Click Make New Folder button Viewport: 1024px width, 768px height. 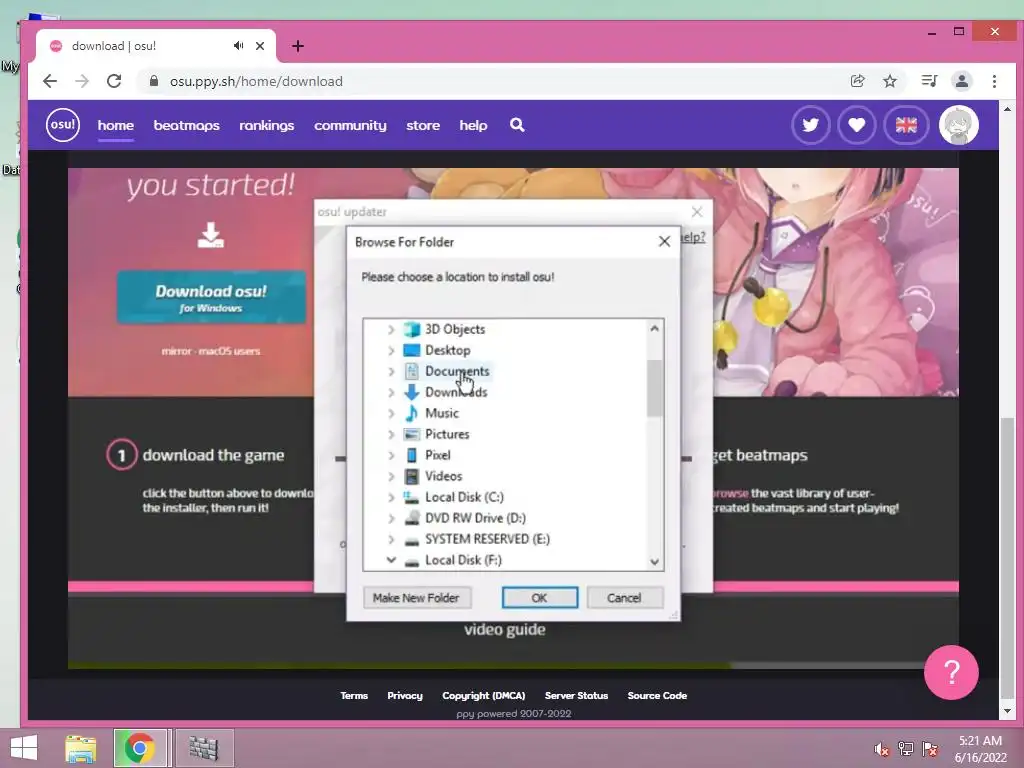(x=416, y=598)
